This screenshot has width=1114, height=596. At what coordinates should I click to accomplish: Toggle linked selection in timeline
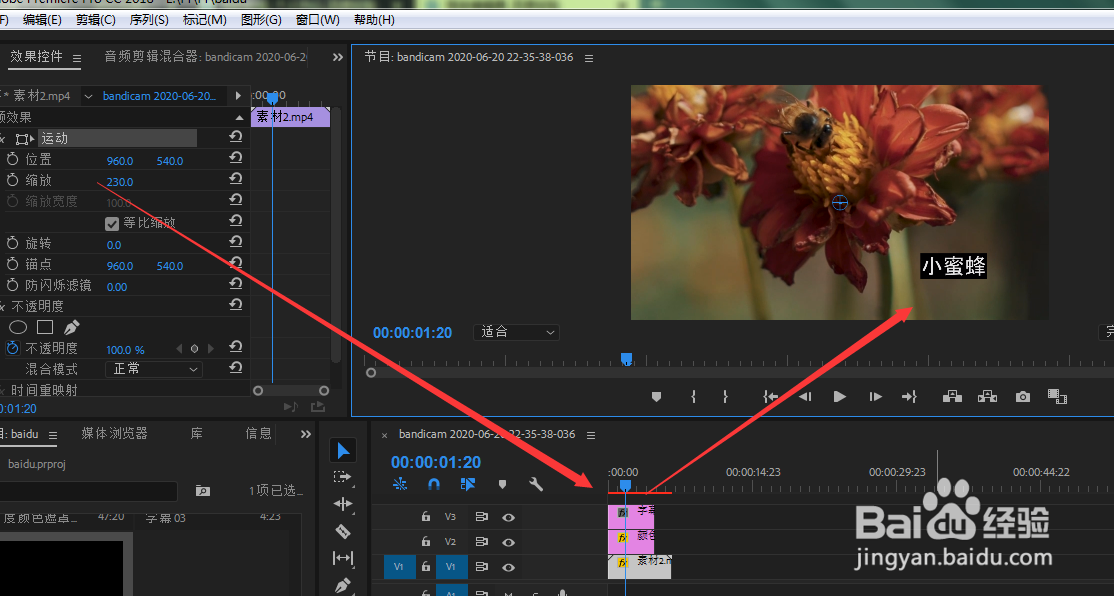(x=467, y=484)
